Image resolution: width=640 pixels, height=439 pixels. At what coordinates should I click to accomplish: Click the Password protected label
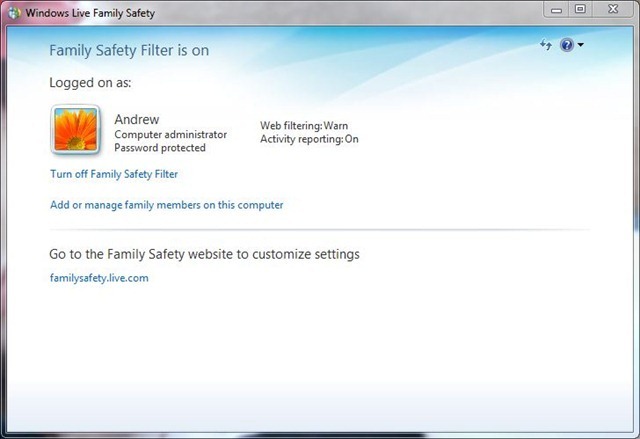tap(160, 148)
